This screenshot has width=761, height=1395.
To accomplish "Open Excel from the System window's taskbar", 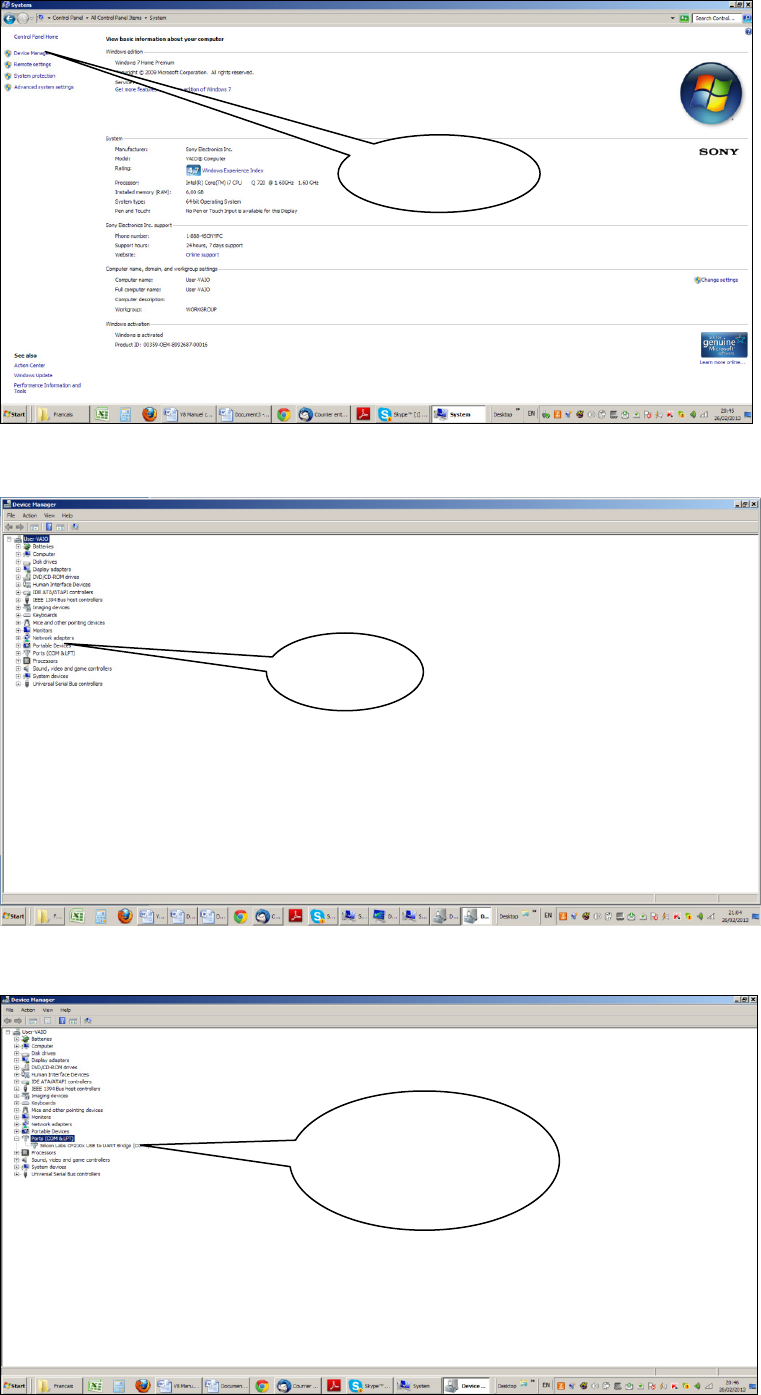I will click(101, 414).
